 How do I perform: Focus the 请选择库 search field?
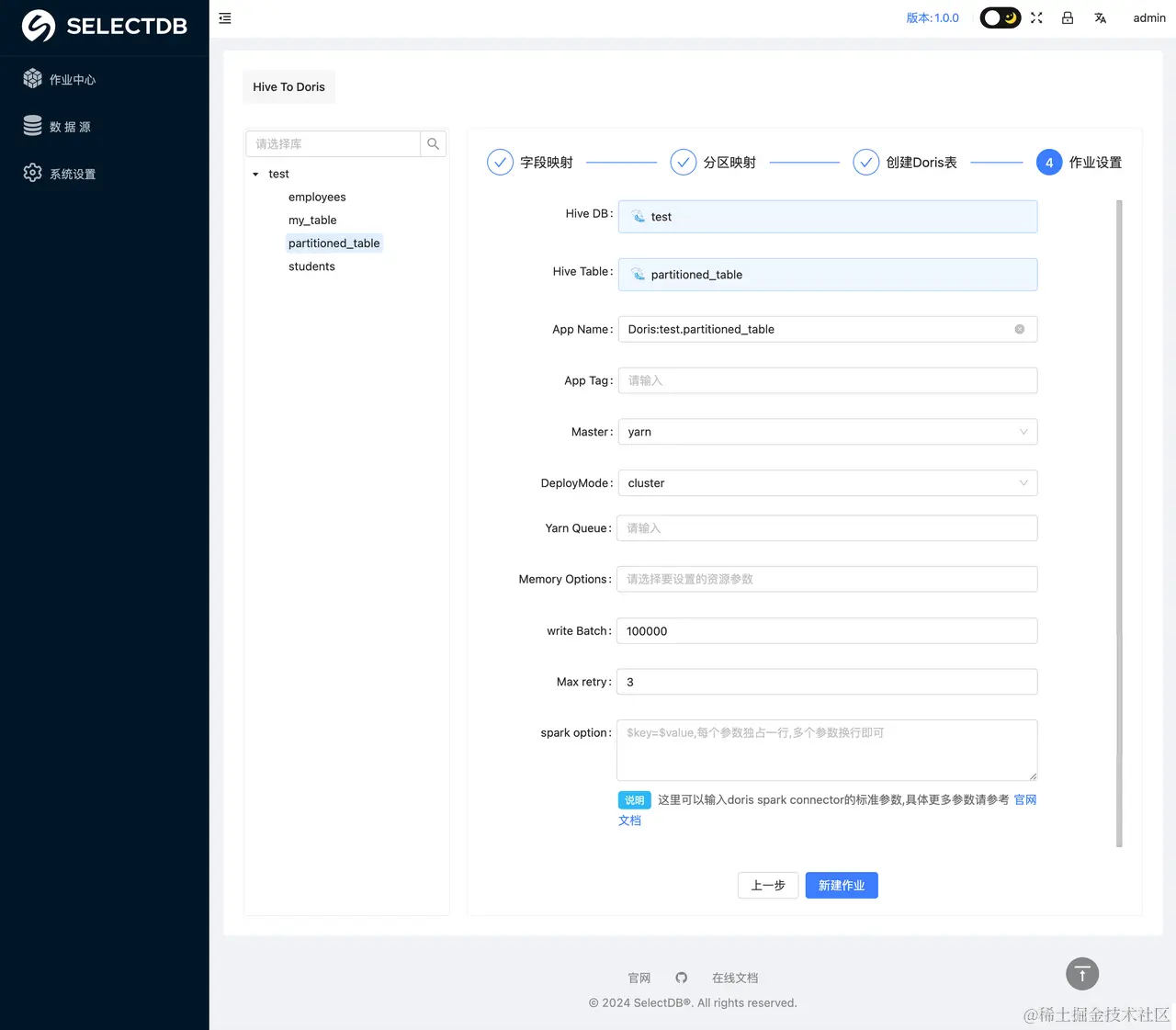point(333,144)
